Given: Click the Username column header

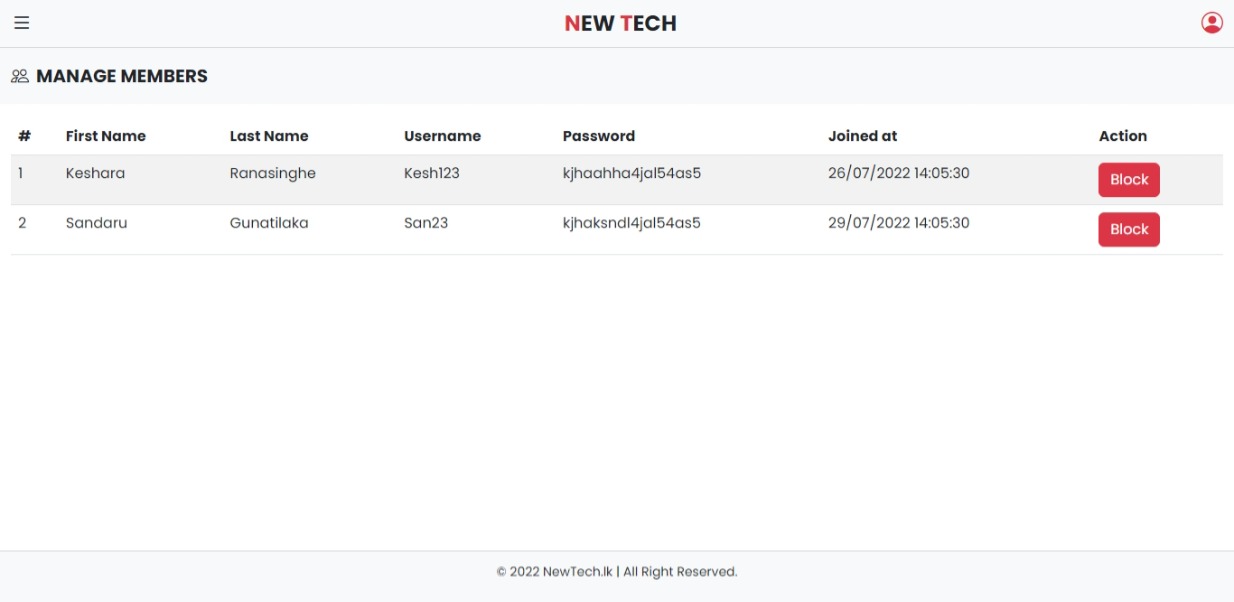Looking at the screenshot, I should pyautogui.click(x=441, y=136).
